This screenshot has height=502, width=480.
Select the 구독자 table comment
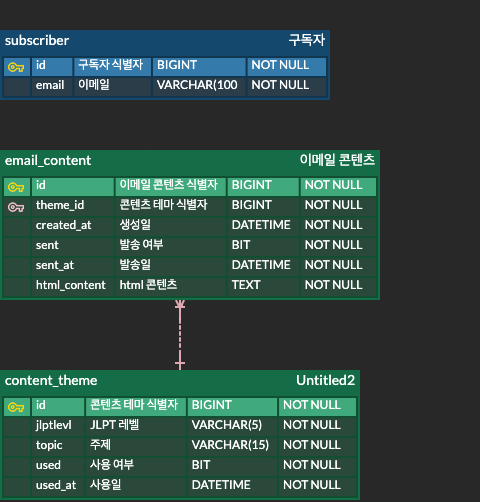tap(307, 40)
